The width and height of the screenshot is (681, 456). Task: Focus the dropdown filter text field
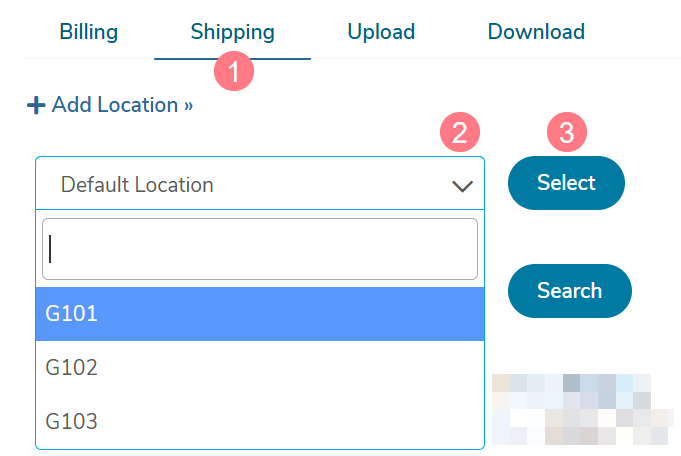click(260, 249)
